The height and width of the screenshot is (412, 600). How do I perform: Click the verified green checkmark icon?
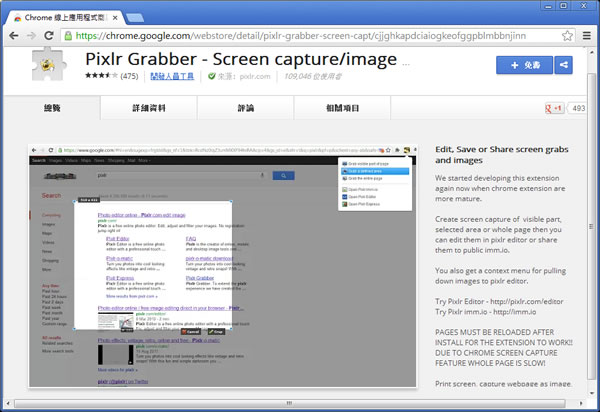pos(212,76)
